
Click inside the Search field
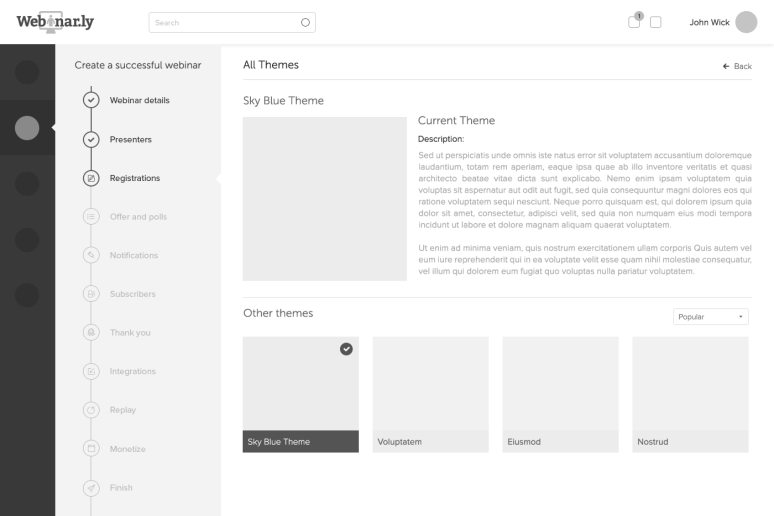[220, 22]
